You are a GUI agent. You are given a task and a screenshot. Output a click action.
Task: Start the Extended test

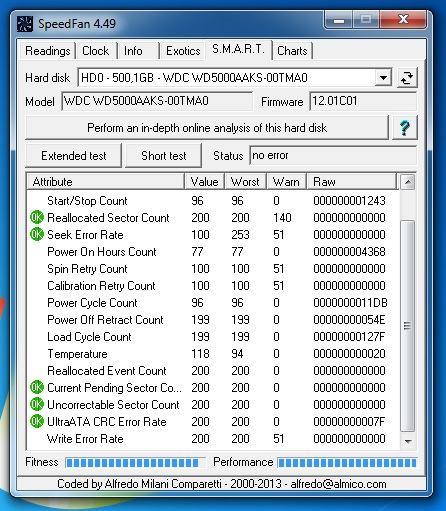coord(74,156)
